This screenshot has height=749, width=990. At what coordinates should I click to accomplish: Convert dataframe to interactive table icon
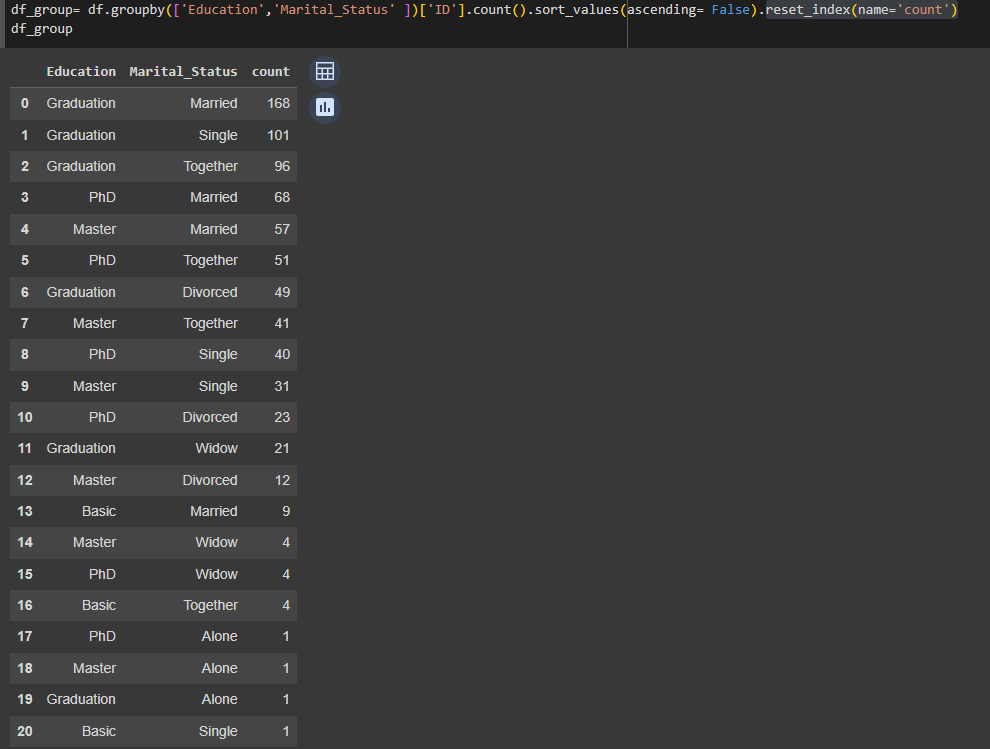click(x=325, y=71)
